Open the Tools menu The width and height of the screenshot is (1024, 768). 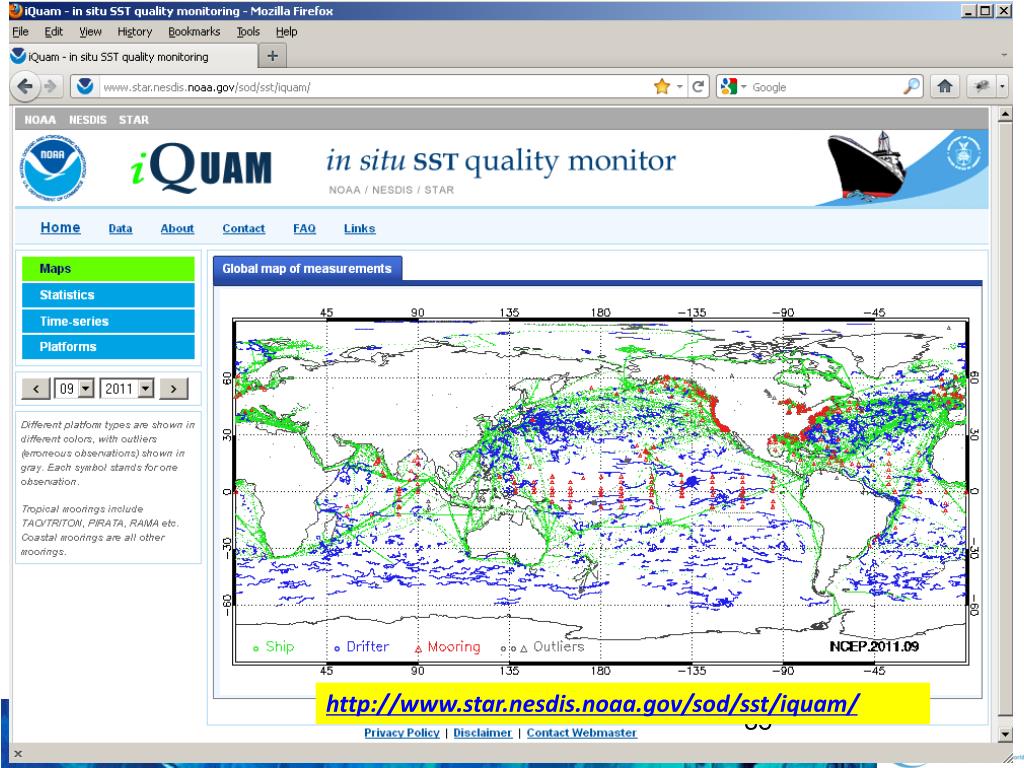(x=248, y=31)
